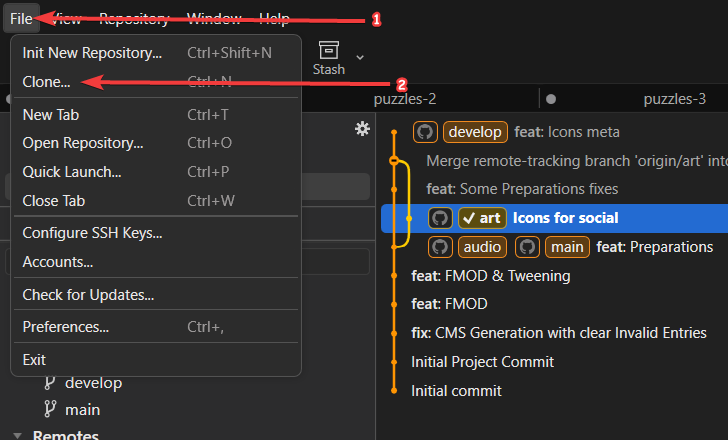This screenshot has height=440, width=728.
Task: Select the main branch in the sidebar
Action: (x=83, y=409)
